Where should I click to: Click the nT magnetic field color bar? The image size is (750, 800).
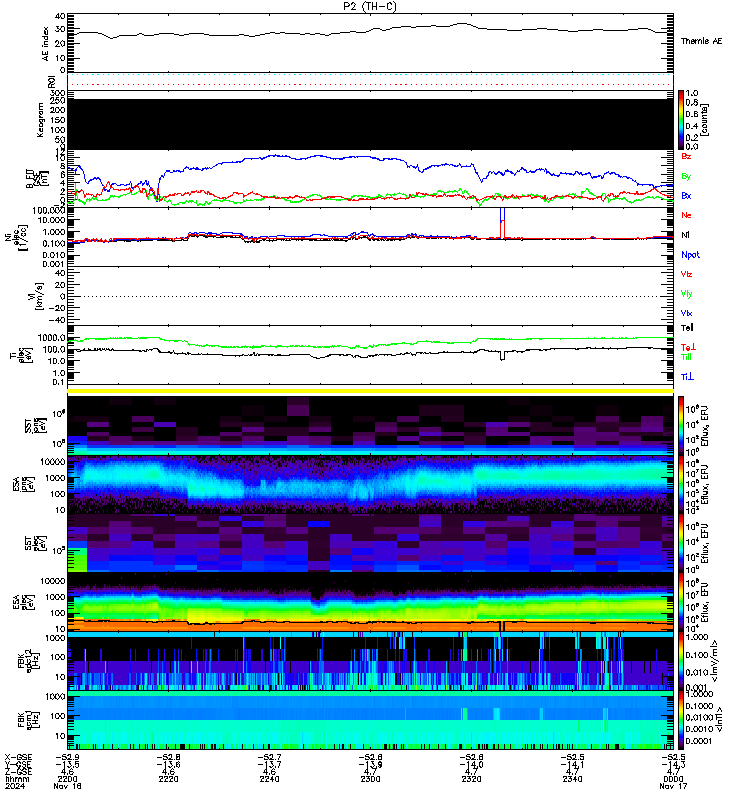681,720
